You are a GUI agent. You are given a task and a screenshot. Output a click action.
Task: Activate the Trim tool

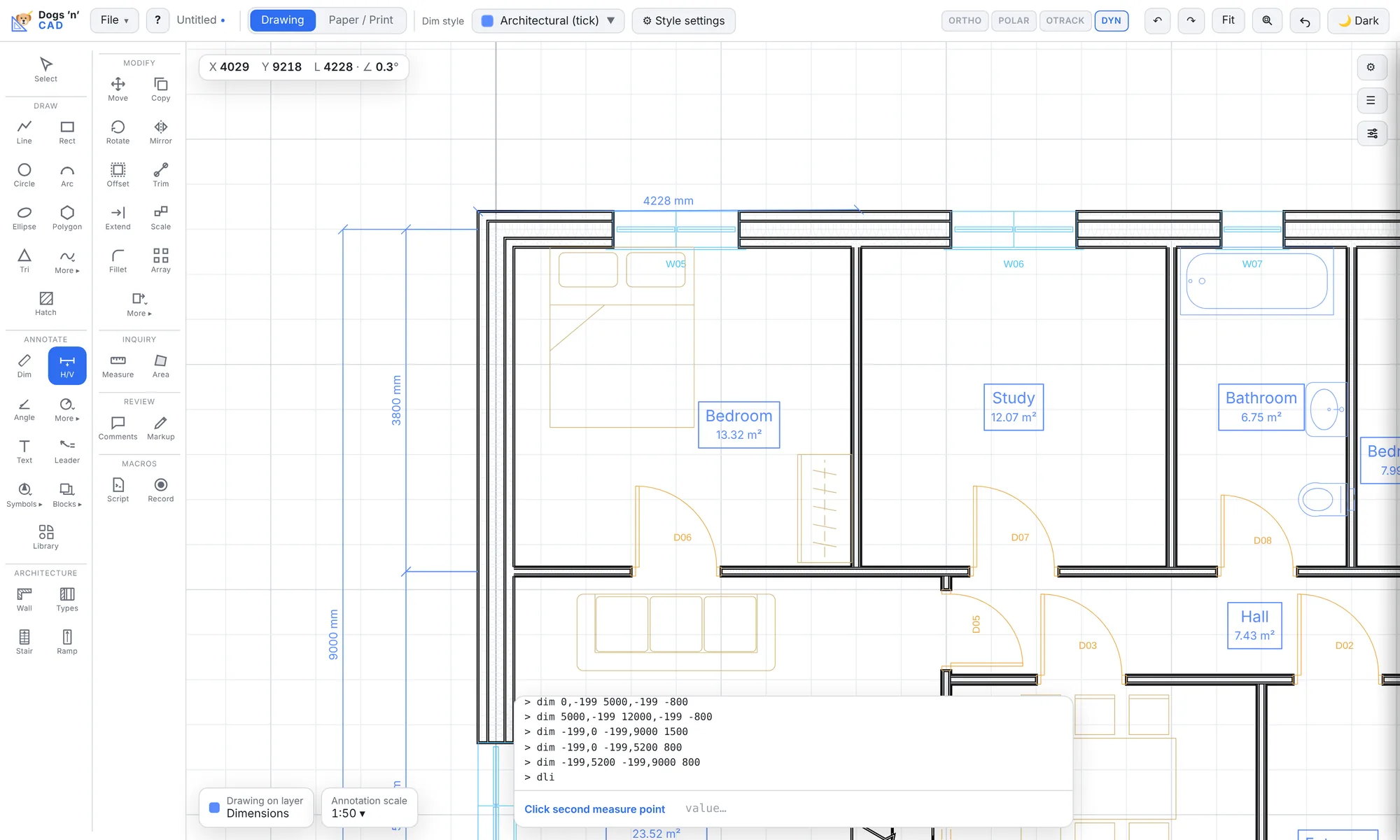[x=160, y=175]
